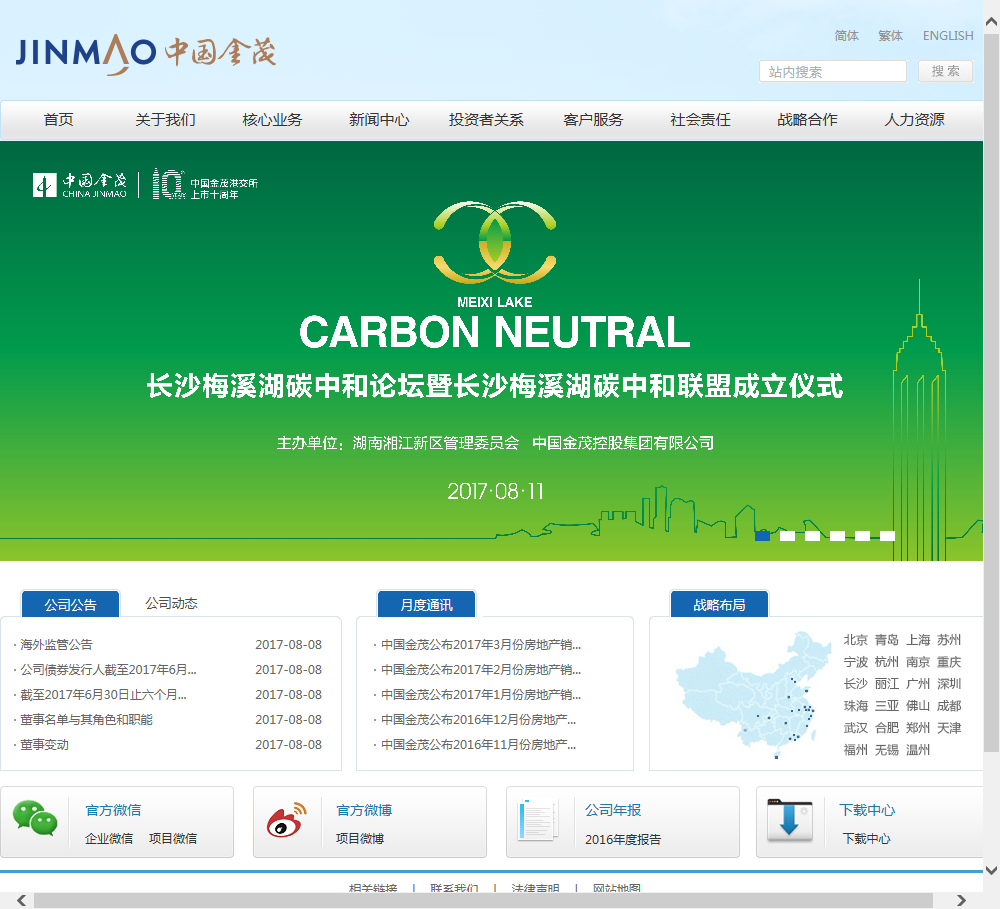
Task: Click the vertical scrollbar down arrow
Action: coord(991,869)
